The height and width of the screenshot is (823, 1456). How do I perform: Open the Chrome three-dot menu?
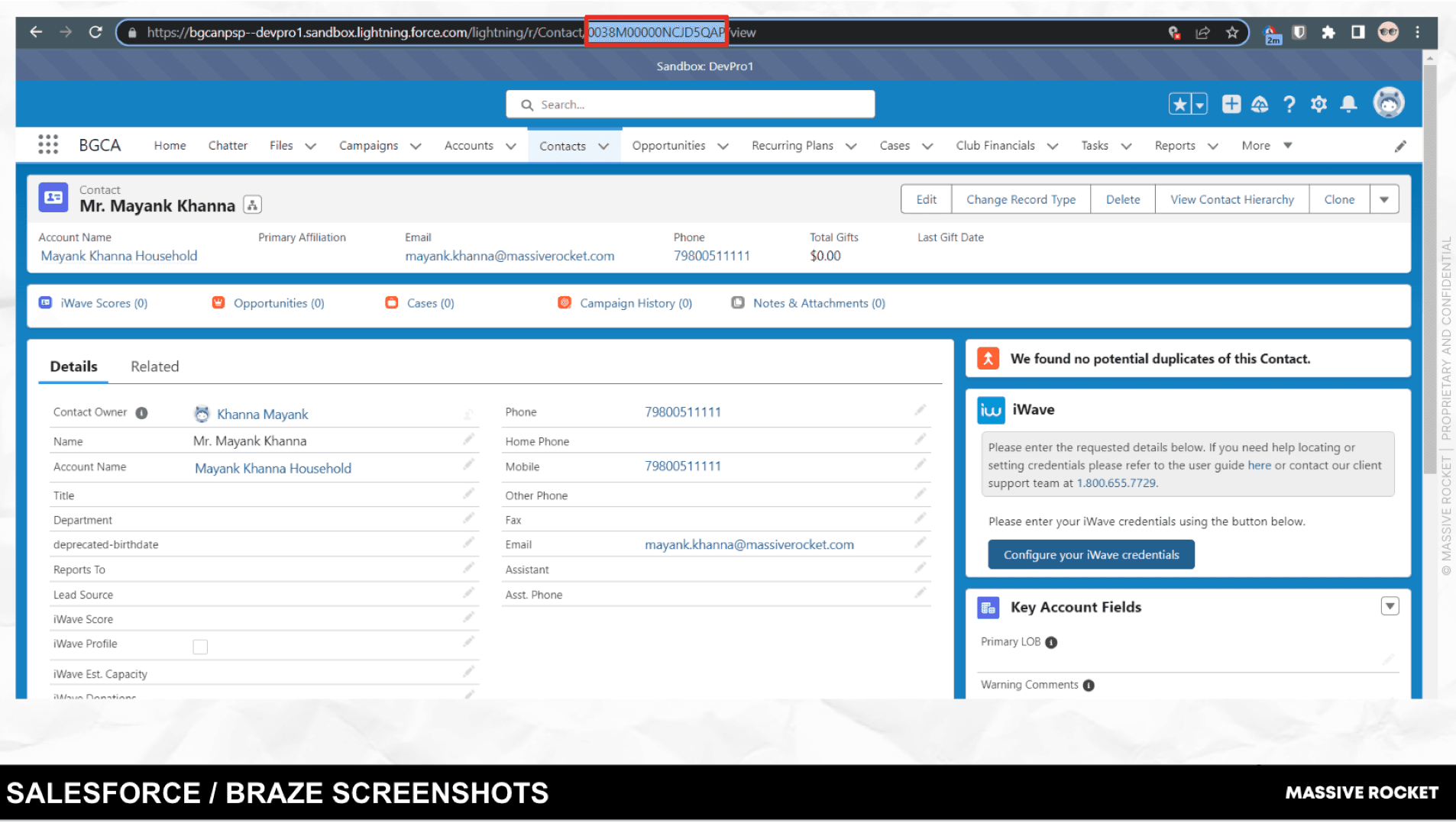[1417, 32]
